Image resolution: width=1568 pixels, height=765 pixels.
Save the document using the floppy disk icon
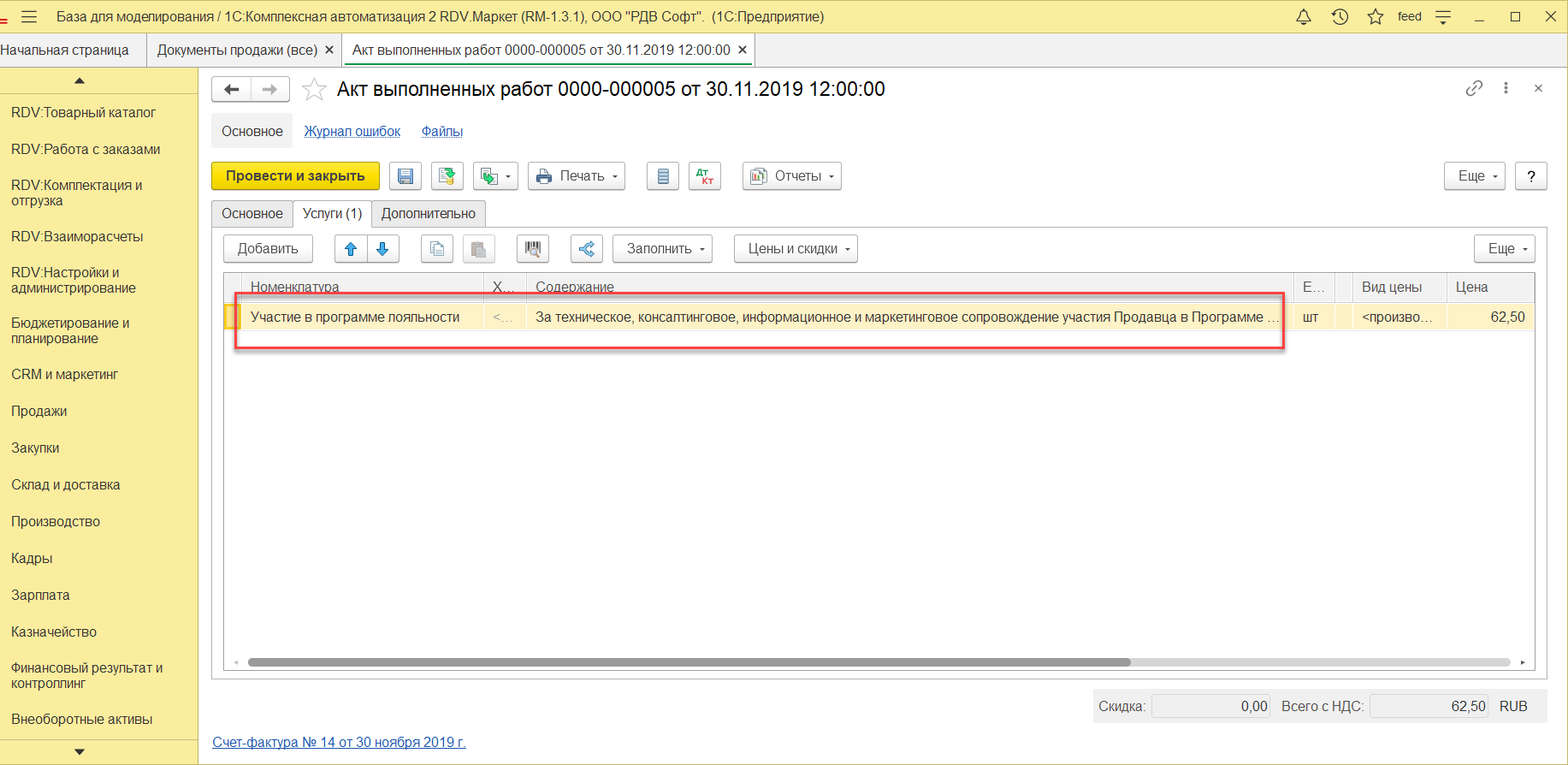[x=405, y=176]
